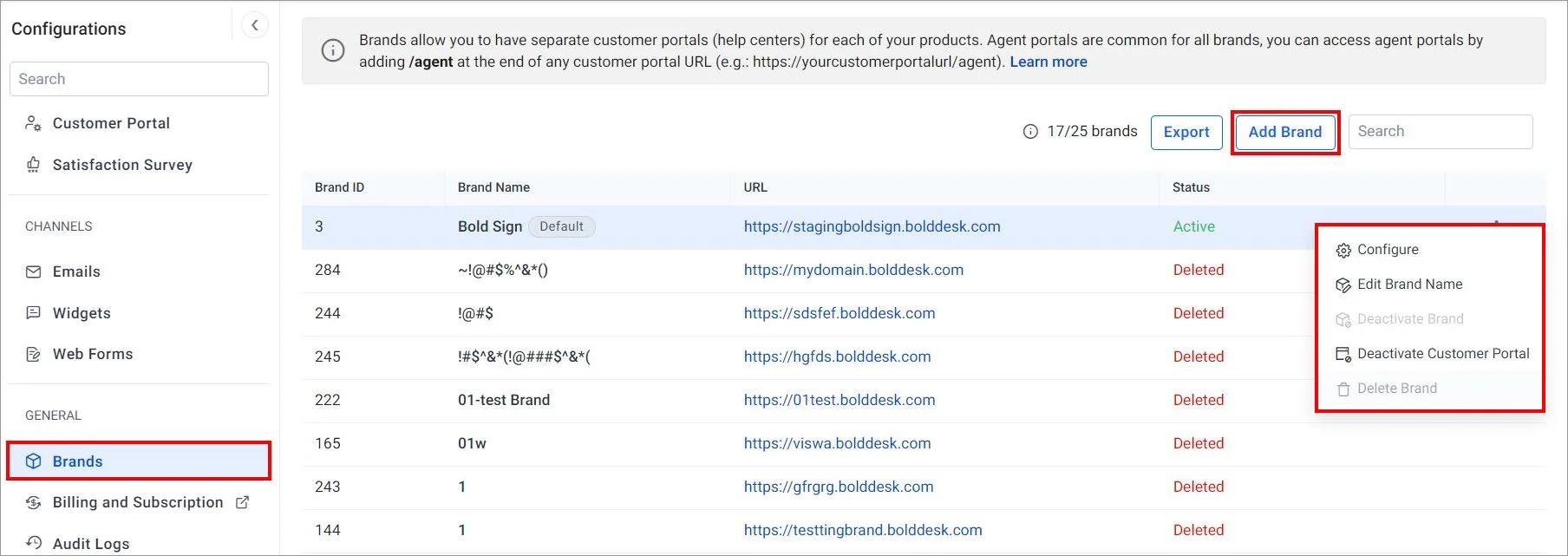
Task: Collapse the Configurations sidebar with the chevron
Action: [x=254, y=25]
